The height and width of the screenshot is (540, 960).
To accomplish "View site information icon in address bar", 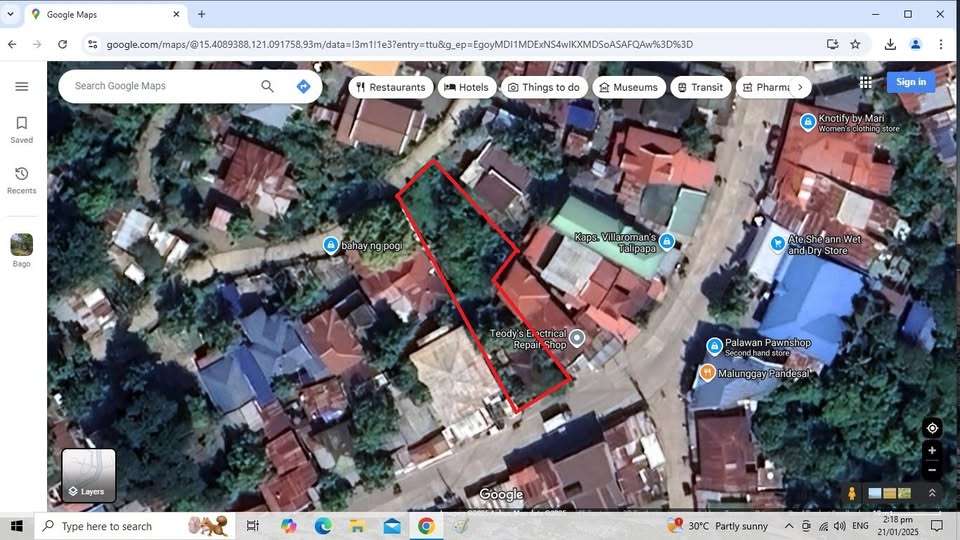I will point(92,44).
